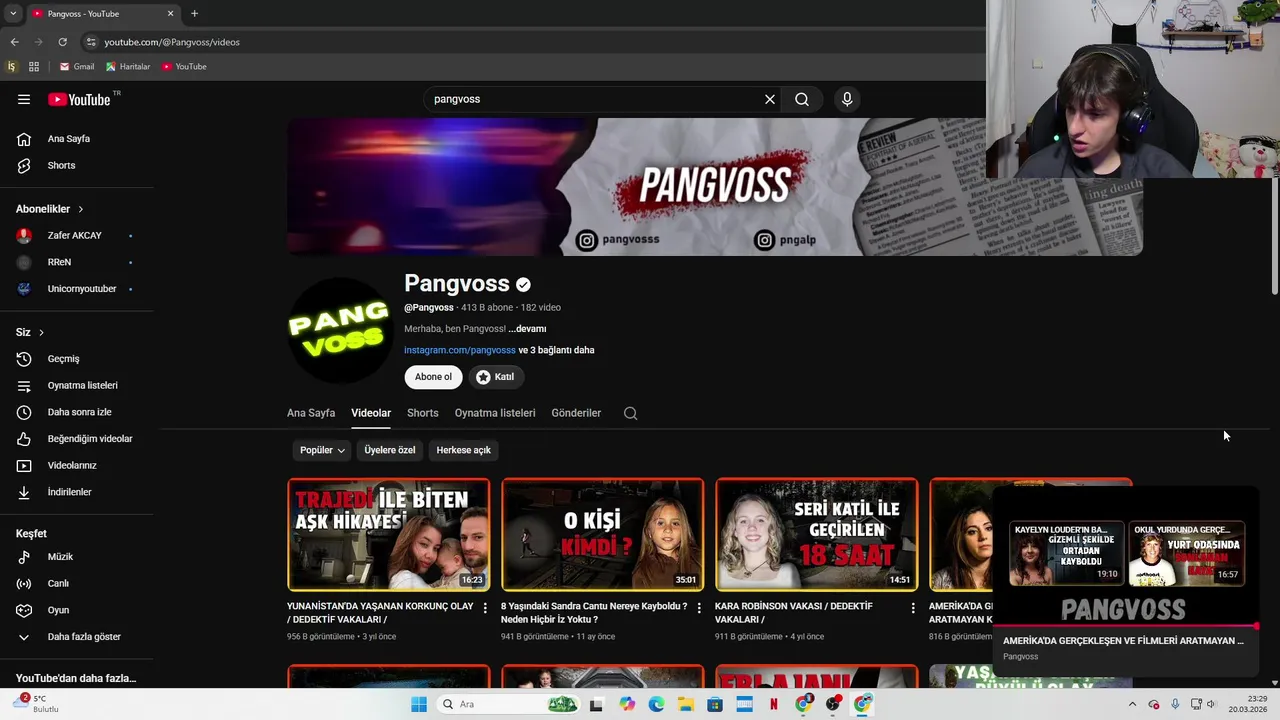
Task: Go back with the browser back arrow
Action: coord(14,42)
